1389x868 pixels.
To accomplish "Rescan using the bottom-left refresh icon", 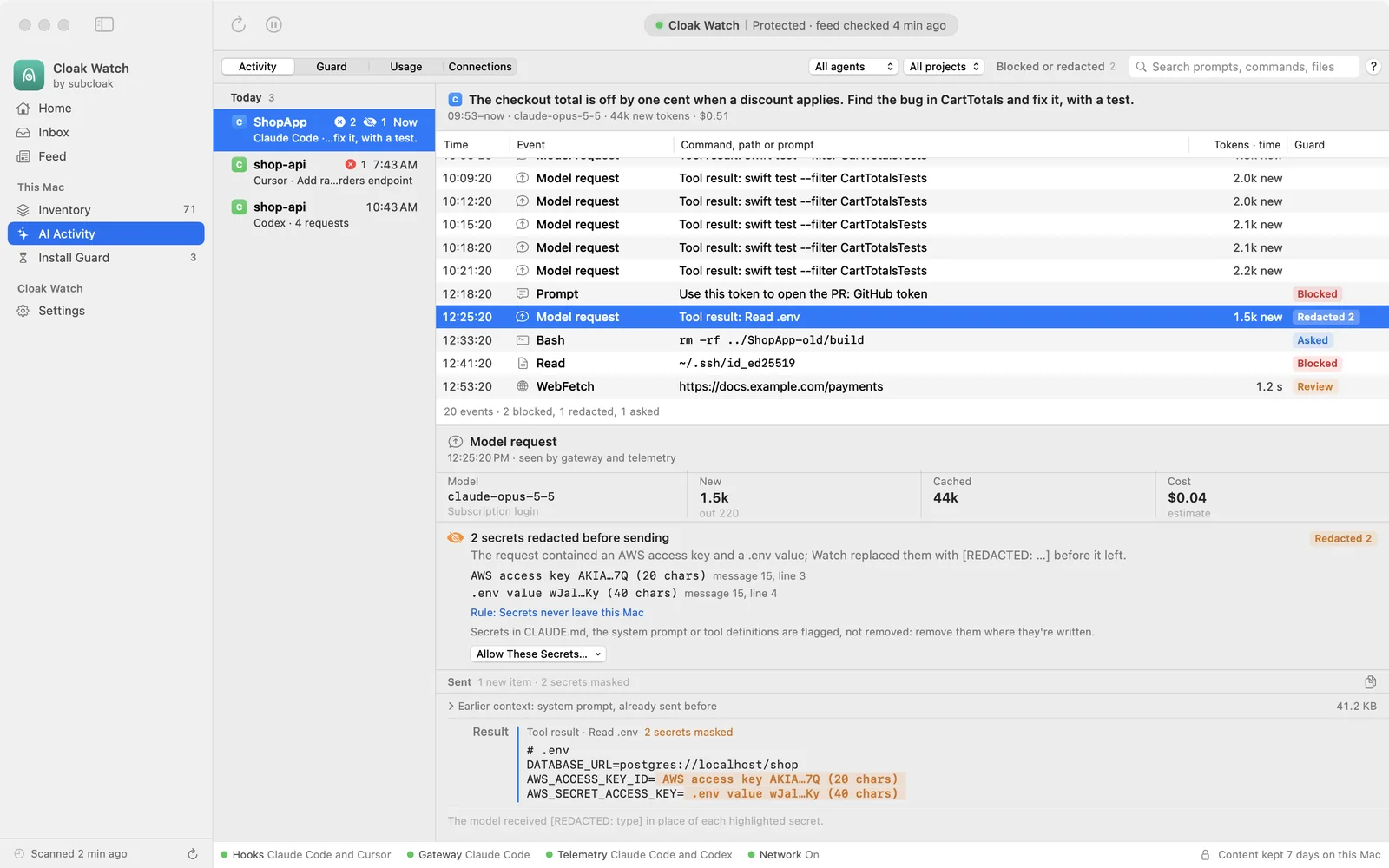I will pos(193,854).
